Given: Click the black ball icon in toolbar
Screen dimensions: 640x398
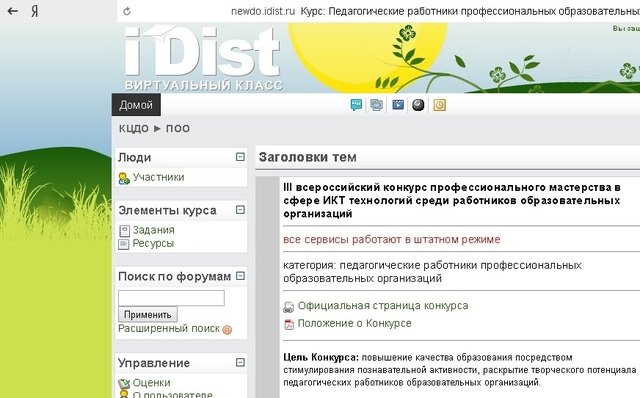Looking at the screenshot, I should [x=418, y=105].
